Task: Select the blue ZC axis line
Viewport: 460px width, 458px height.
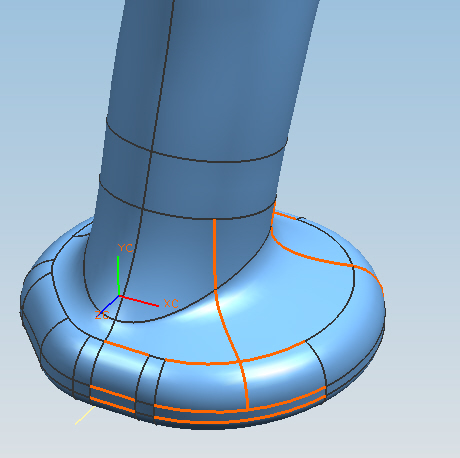Action: pos(108,306)
